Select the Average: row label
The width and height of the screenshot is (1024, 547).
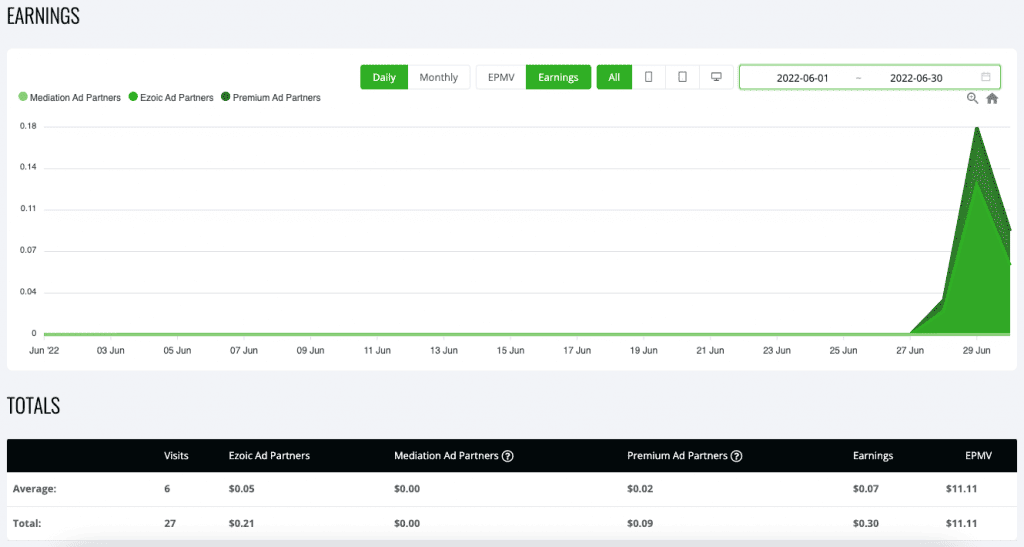(35, 488)
